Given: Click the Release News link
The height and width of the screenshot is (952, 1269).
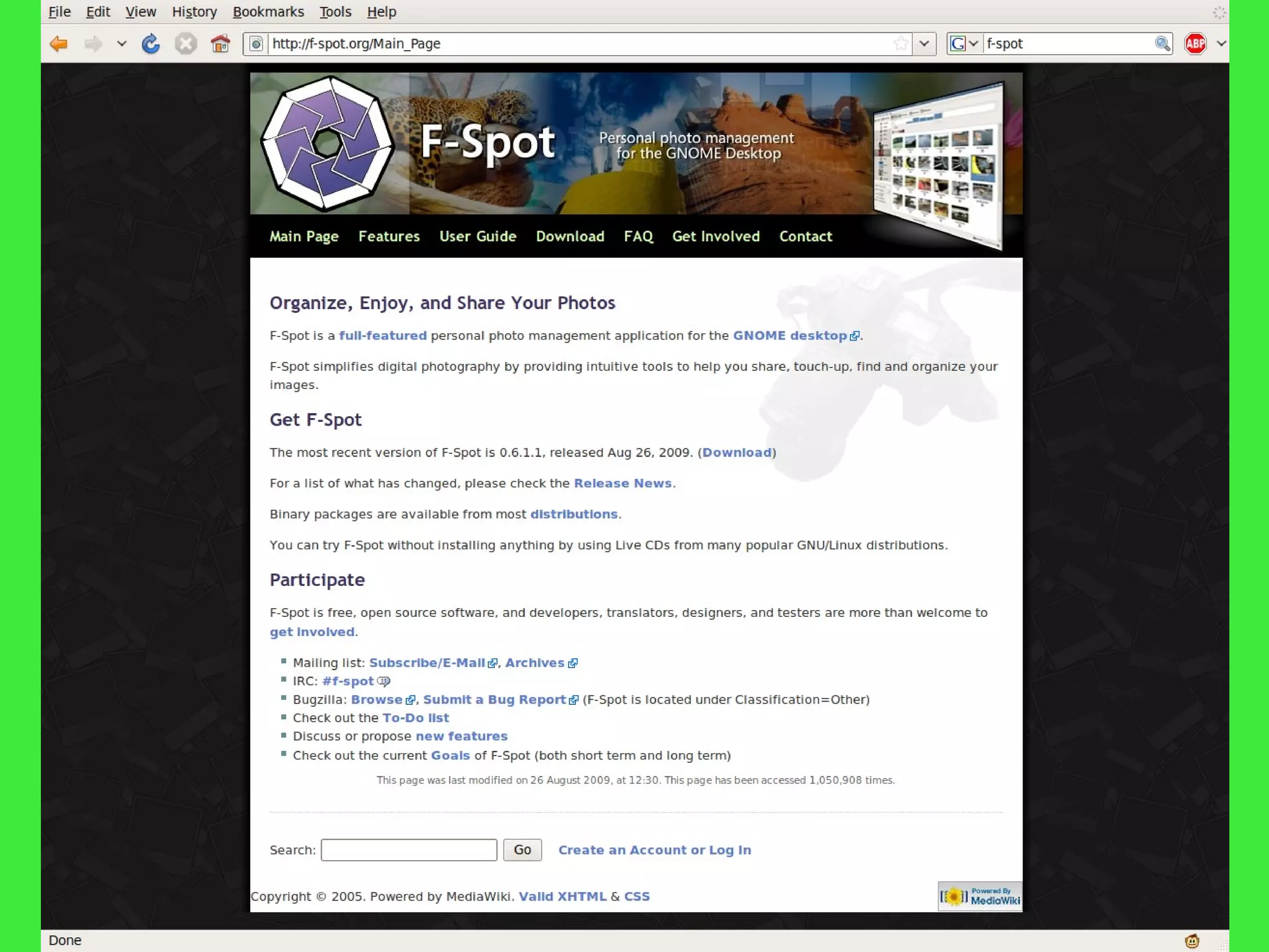Looking at the screenshot, I should (x=622, y=483).
